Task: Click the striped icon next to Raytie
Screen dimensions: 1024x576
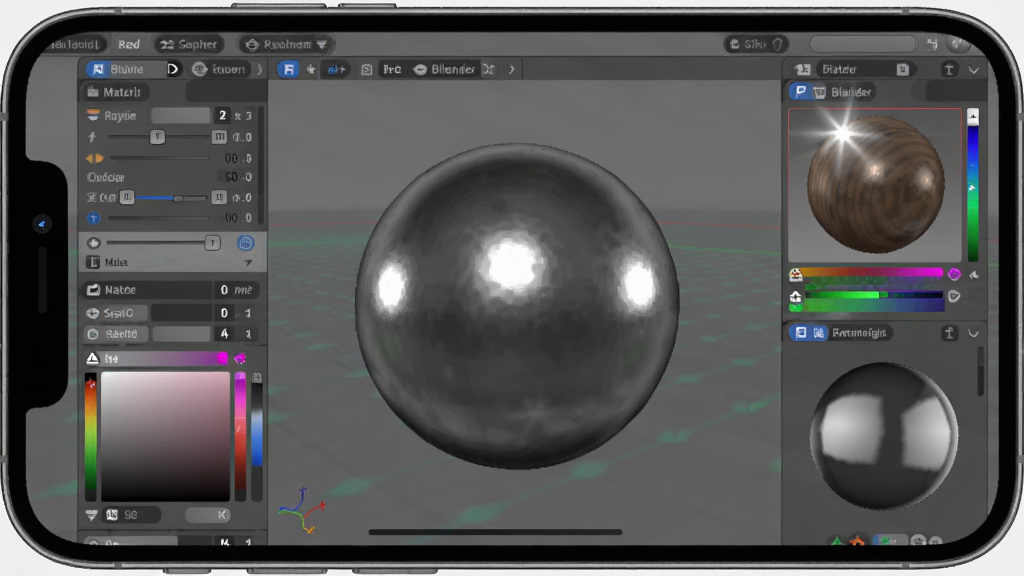Action: [x=93, y=116]
